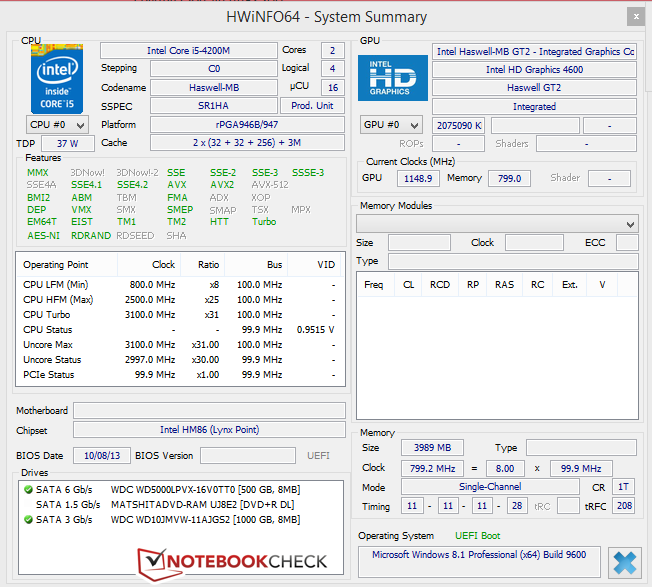The width and height of the screenshot is (652, 587).
Task: Click the Platform rPGA946B/947 field
Action: point(247,125)
